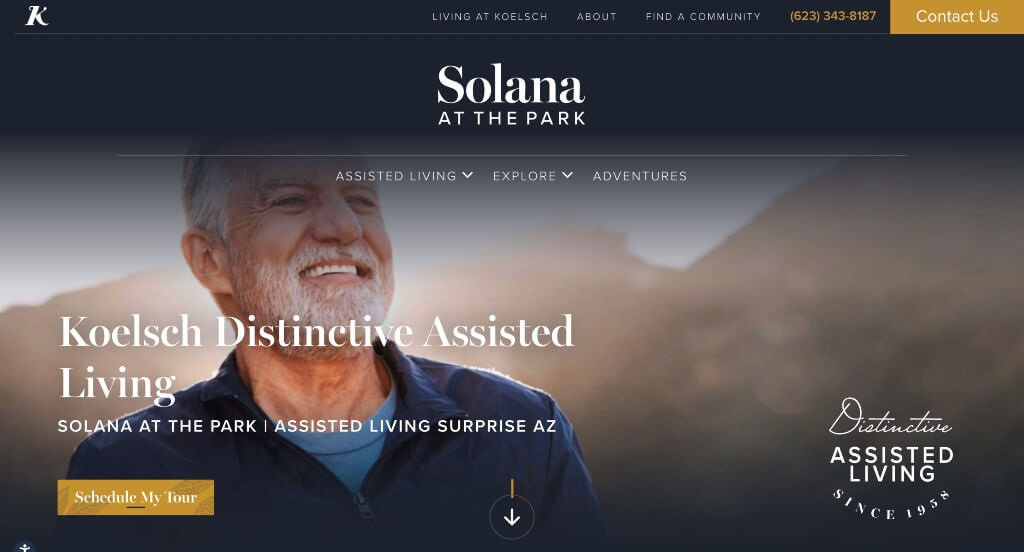This screenshot has height=552, width=1024.
Task: Click the chevron next to Assisted Living
Action: [468, 175]
